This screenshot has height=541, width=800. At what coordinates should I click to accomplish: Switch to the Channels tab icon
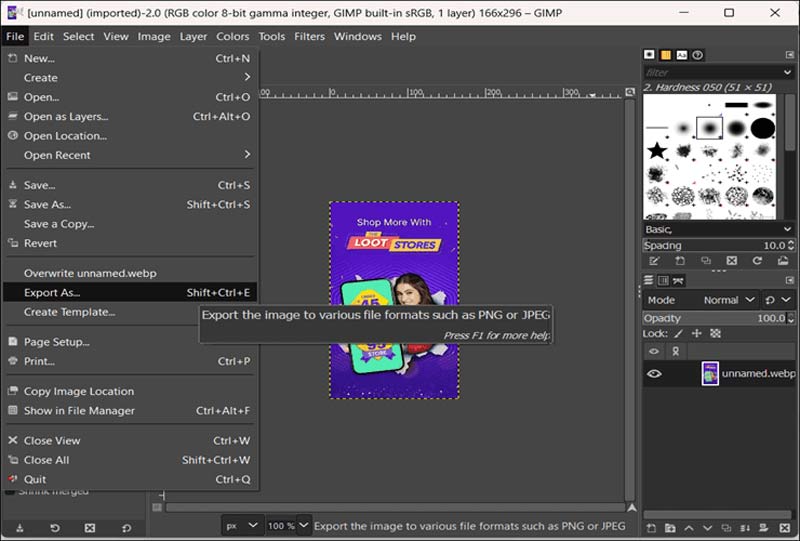(663, 280)
